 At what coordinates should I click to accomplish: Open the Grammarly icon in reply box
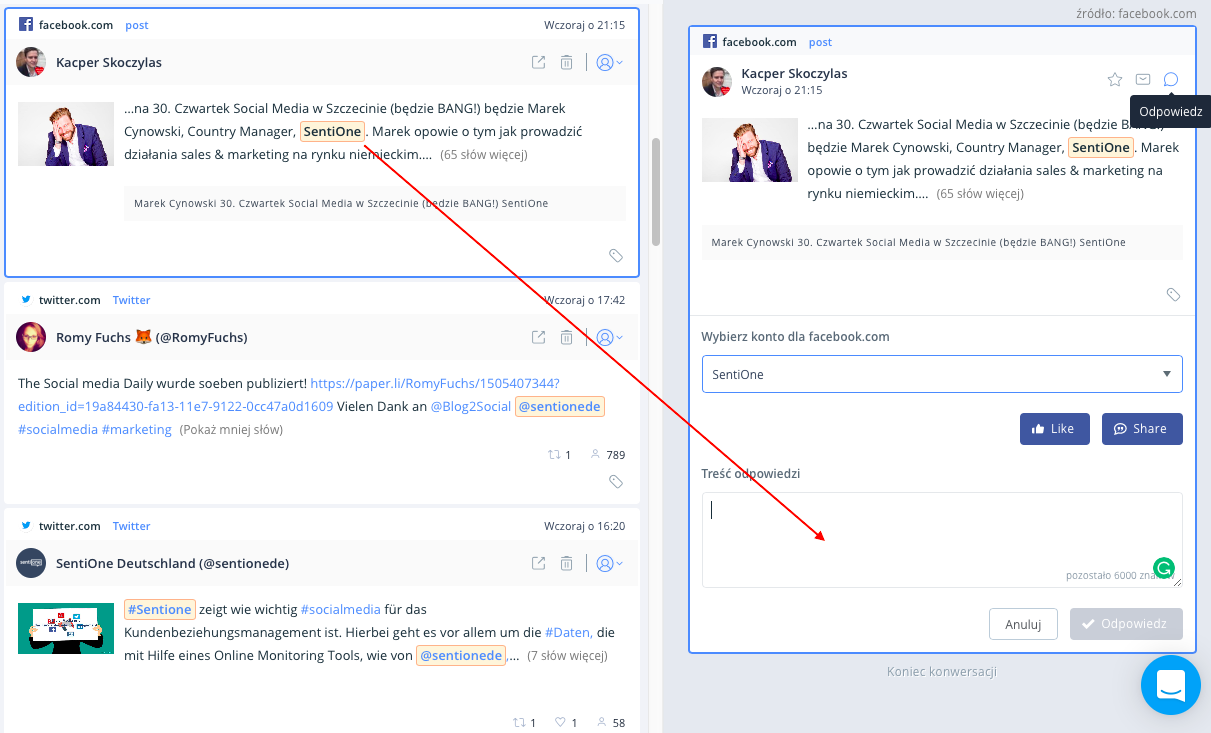coord(1162,566)
